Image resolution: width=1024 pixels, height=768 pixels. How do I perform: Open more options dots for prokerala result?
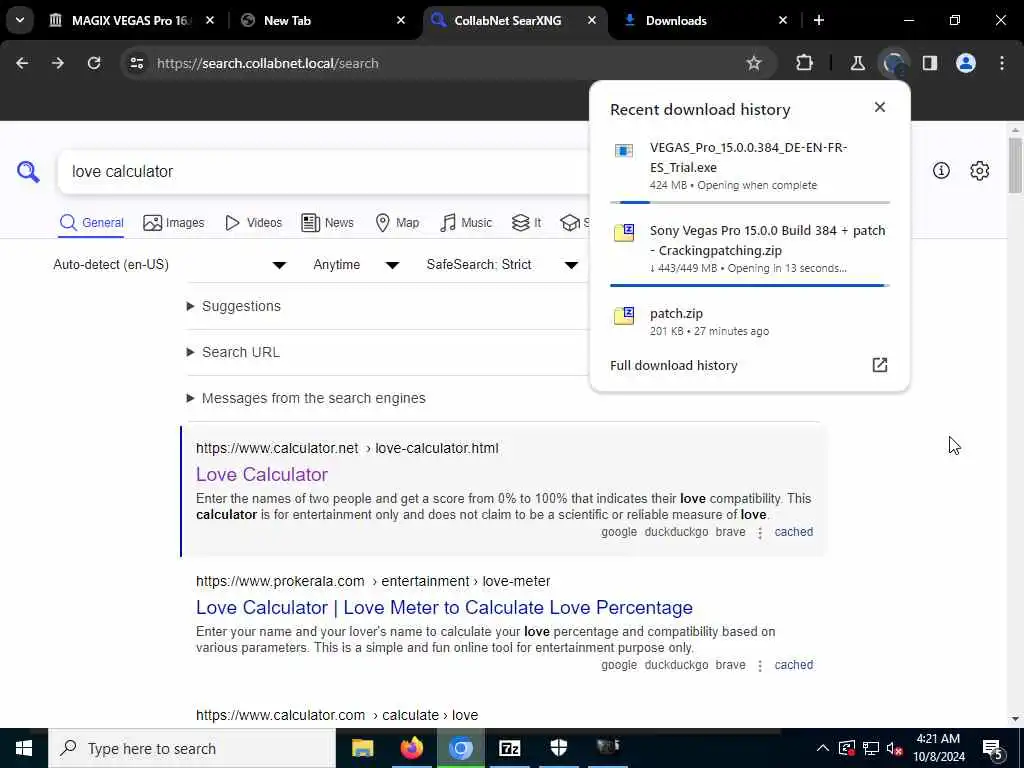[x=760, y=665]
